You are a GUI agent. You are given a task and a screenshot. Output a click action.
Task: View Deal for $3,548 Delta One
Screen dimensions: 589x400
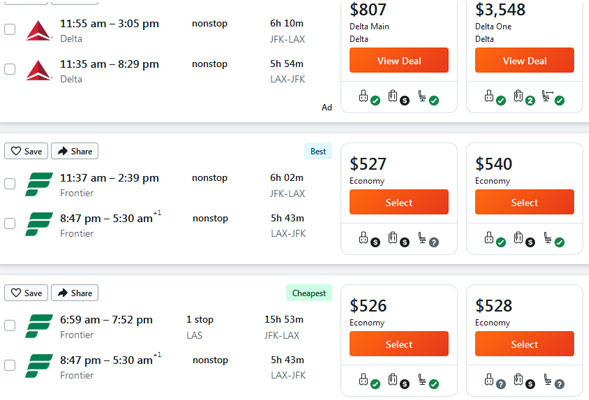point(524,60)
